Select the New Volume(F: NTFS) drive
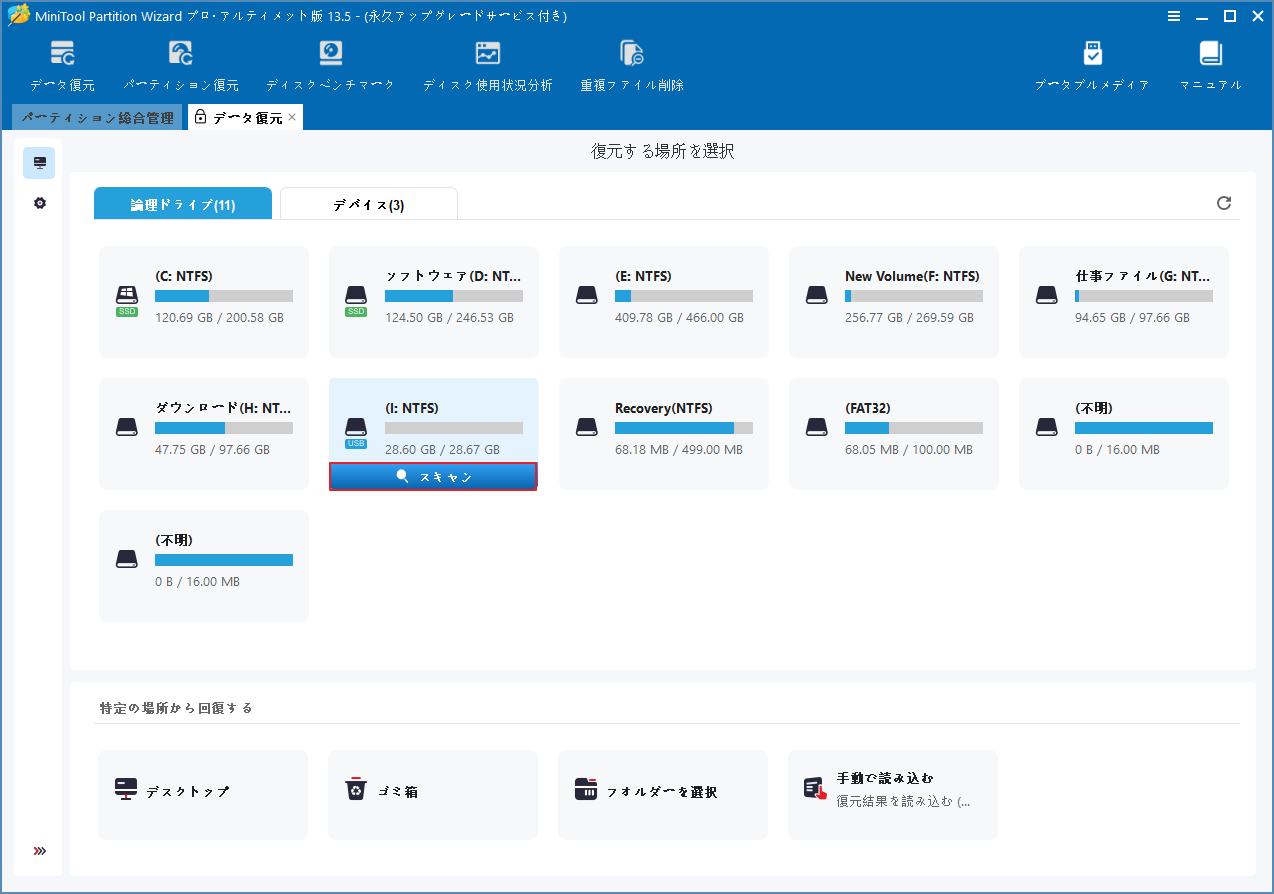 [893, 302]
